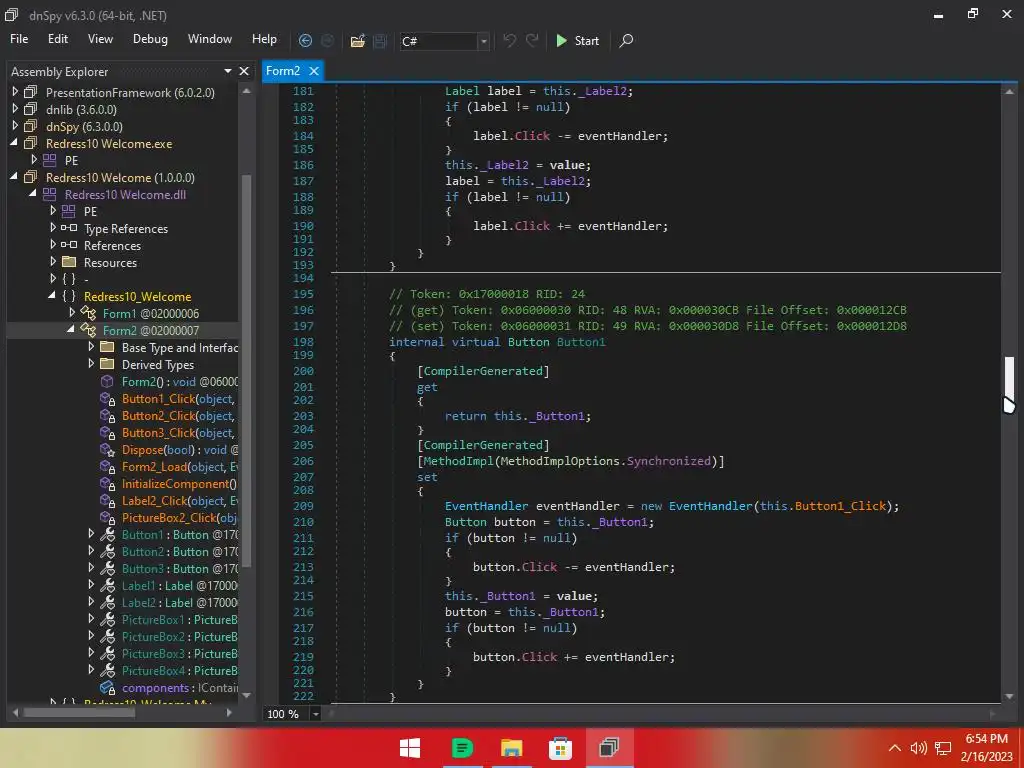The width and height of the screenshot is (1024, 768).
Task: Collapse the Redress10 Welcome.exe node
Action: pyautogui.click(x=14, y=143)
